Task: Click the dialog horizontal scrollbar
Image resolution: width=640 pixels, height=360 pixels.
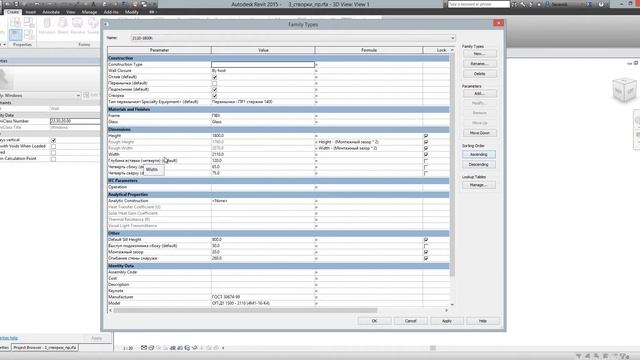Action: click(x=245, y=310)
